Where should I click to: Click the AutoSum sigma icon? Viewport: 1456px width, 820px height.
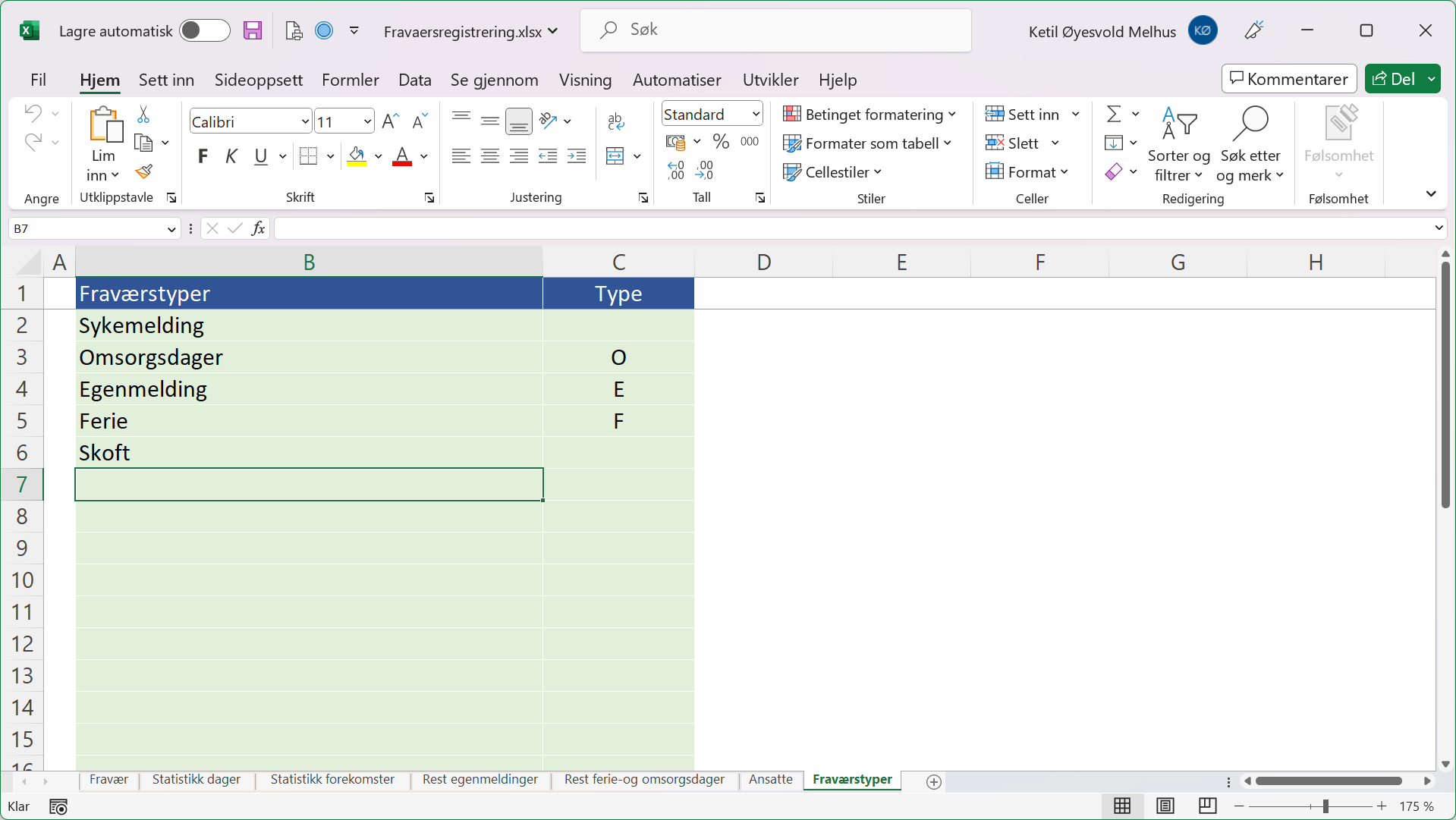(x=1114, y=114)
